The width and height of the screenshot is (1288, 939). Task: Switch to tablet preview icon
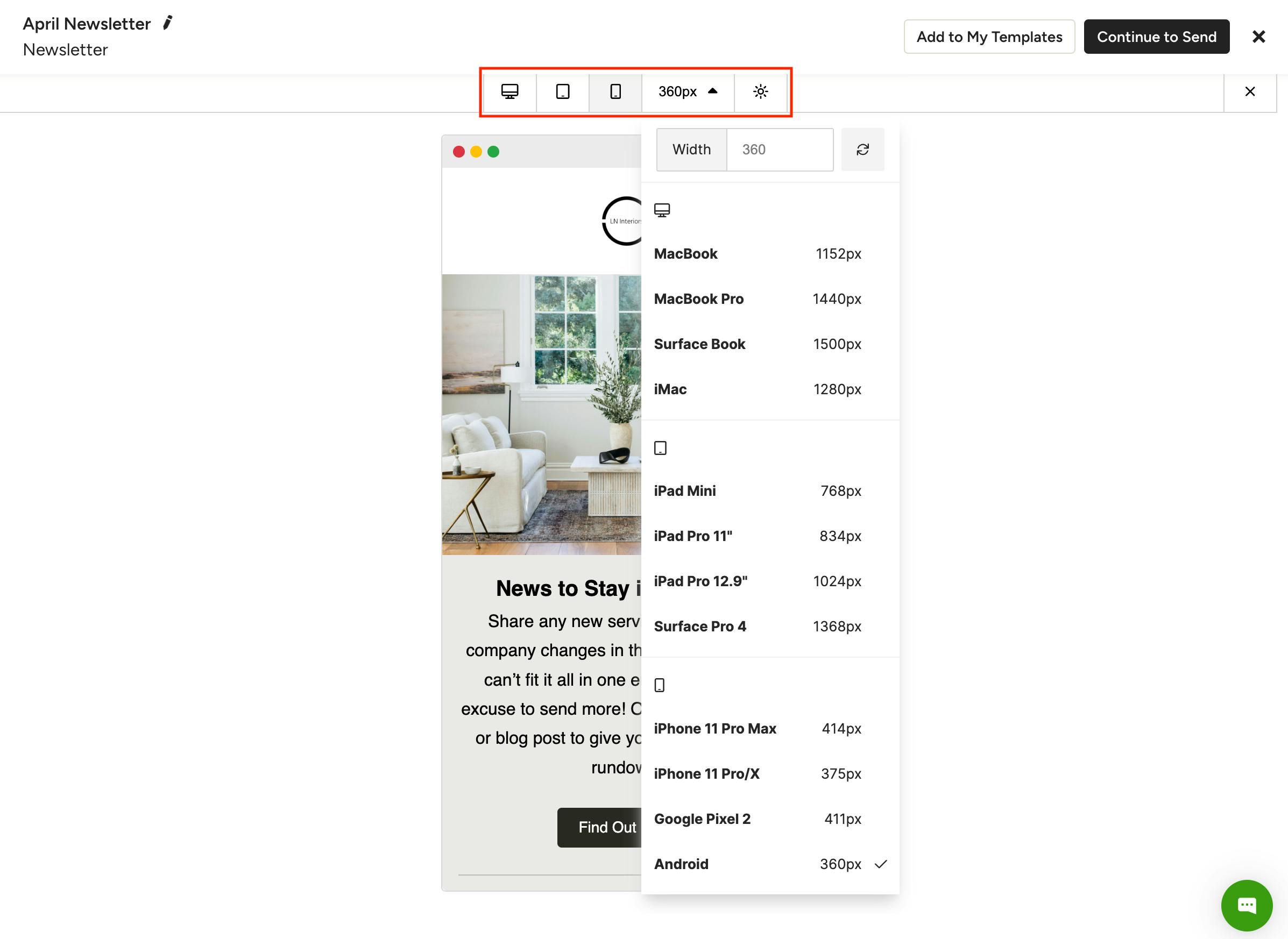[x=562, y=91]
